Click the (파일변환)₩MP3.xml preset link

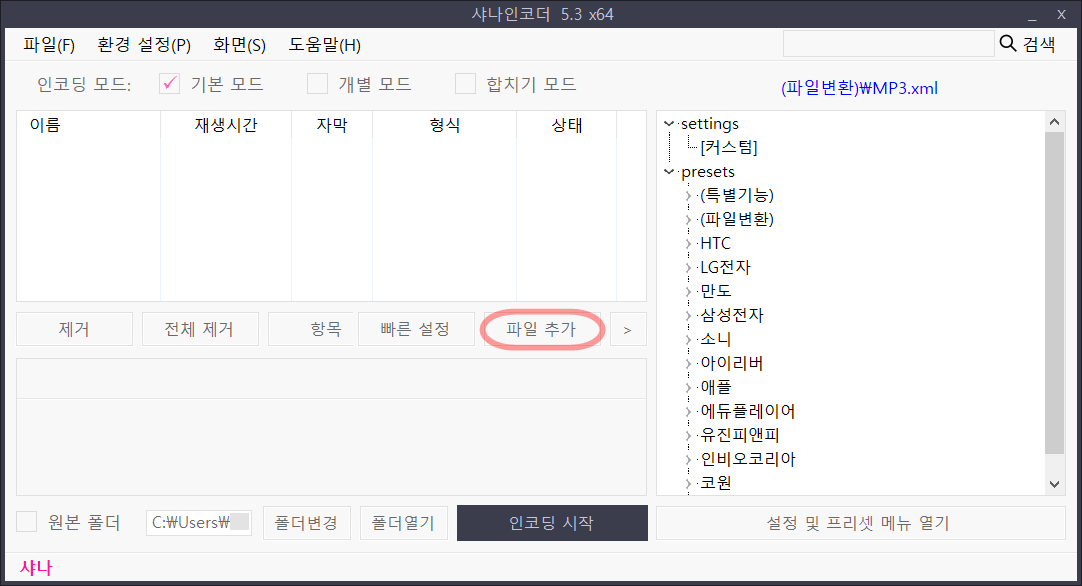pyautogui.click(x=859, y=88)
